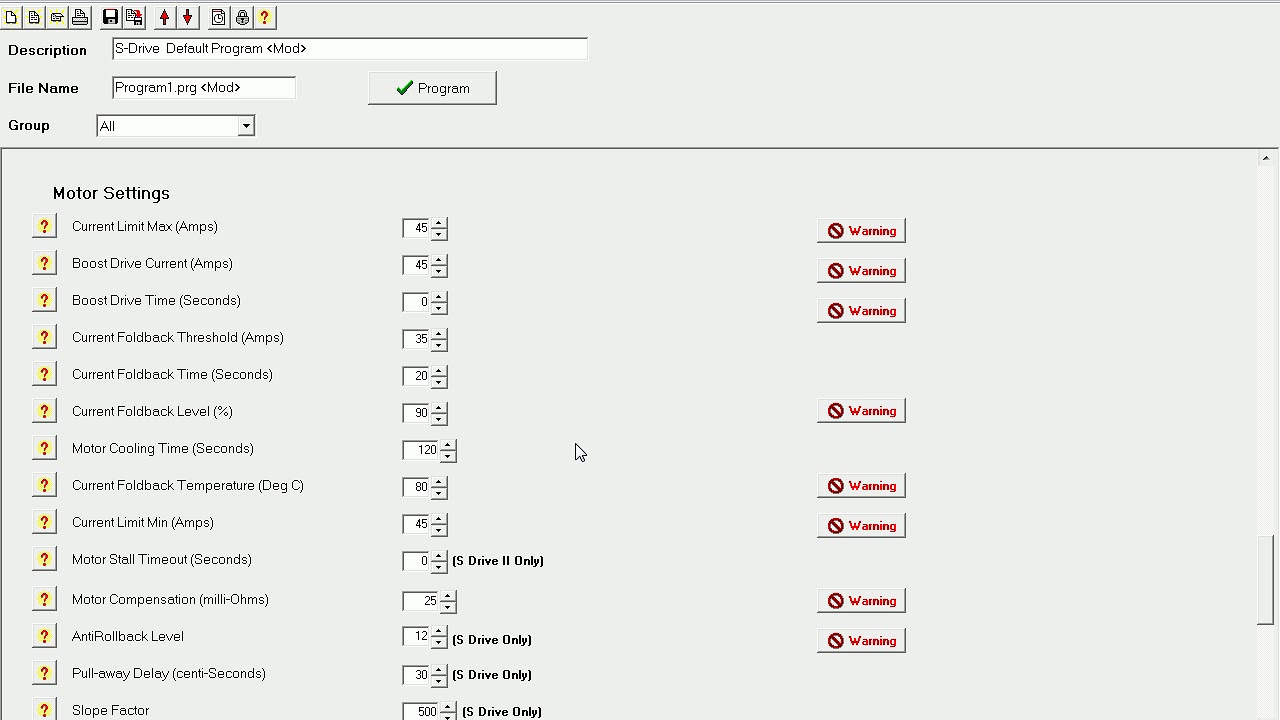
Task: Open help for Motor Stall Timeout
Action: click(x=44, y=560)
